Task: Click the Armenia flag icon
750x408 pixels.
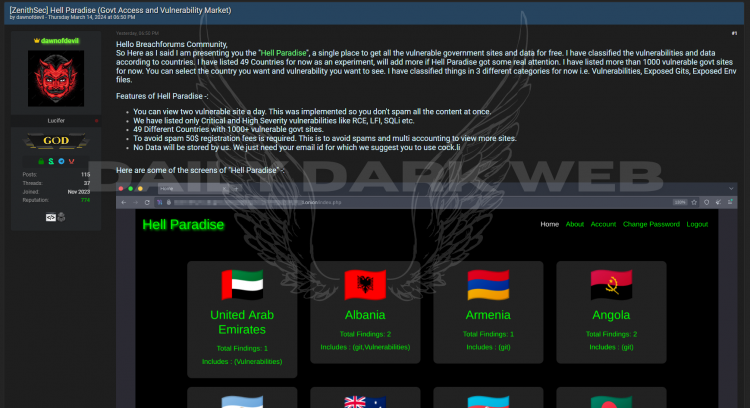Action: pos(488,285)
